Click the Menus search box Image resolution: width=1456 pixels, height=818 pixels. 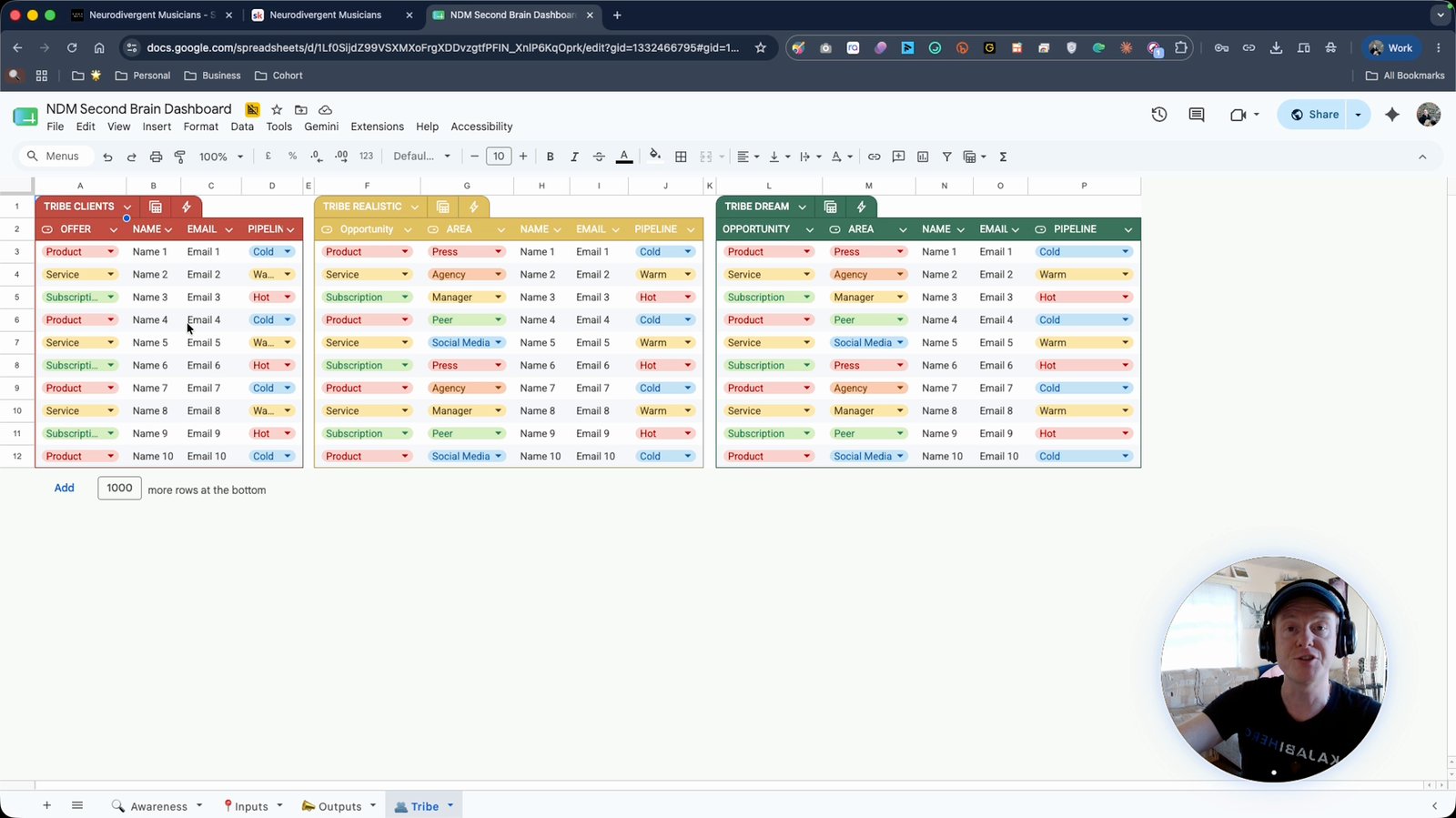point(57,157)
